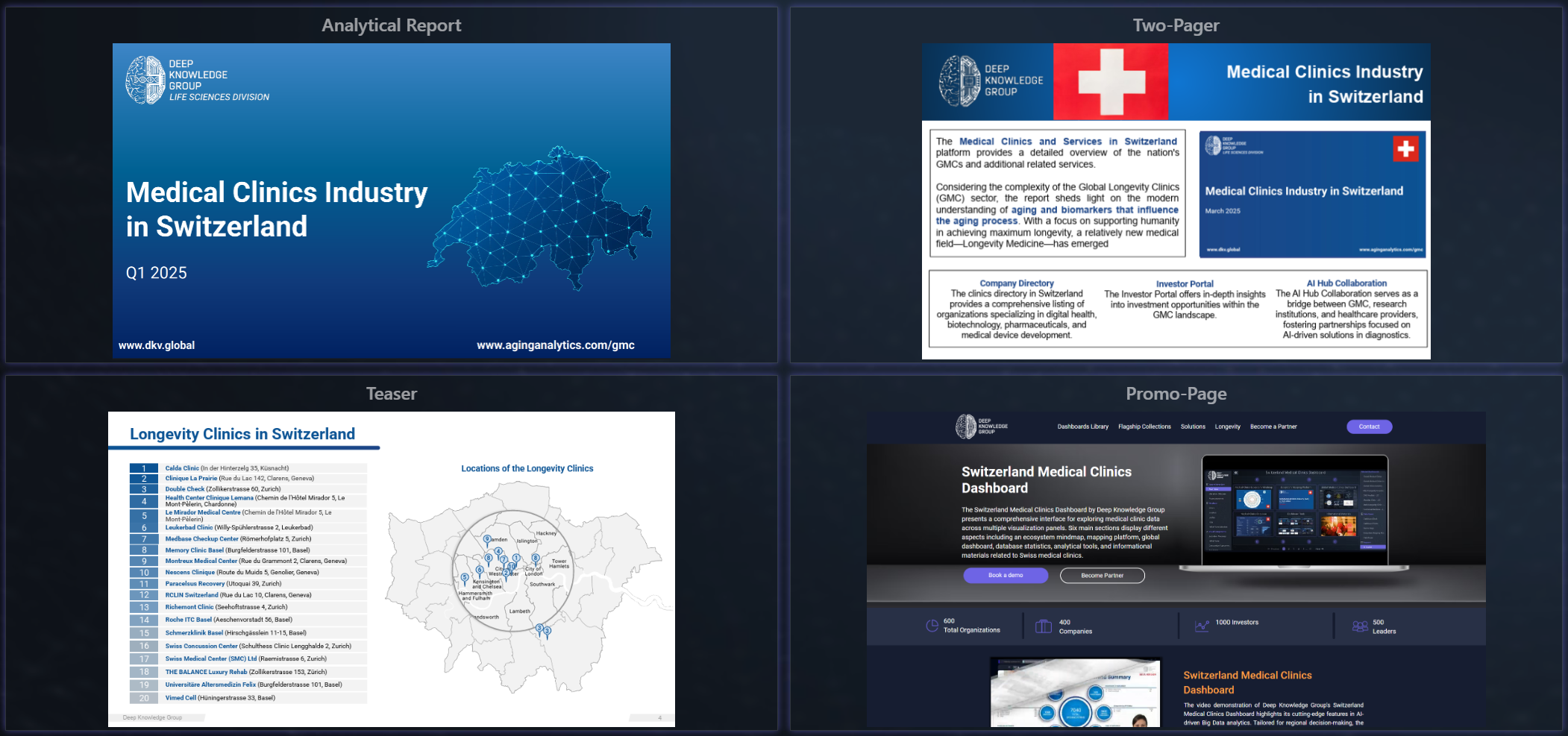Click the Total Organizations pie chart icon
Screen dimensions: 1568x736
pyautogui.click(x=932, y=626)
